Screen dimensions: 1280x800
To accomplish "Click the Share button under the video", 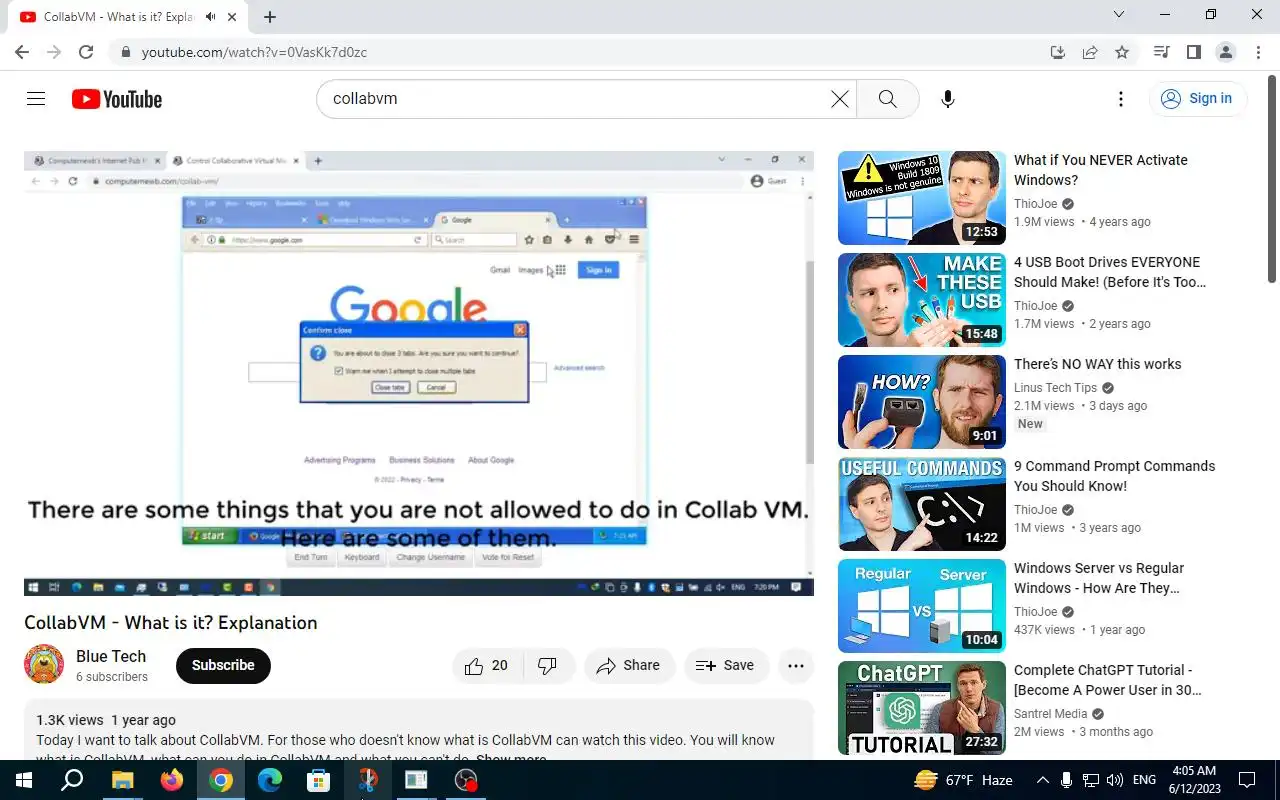I will point(629,666).
